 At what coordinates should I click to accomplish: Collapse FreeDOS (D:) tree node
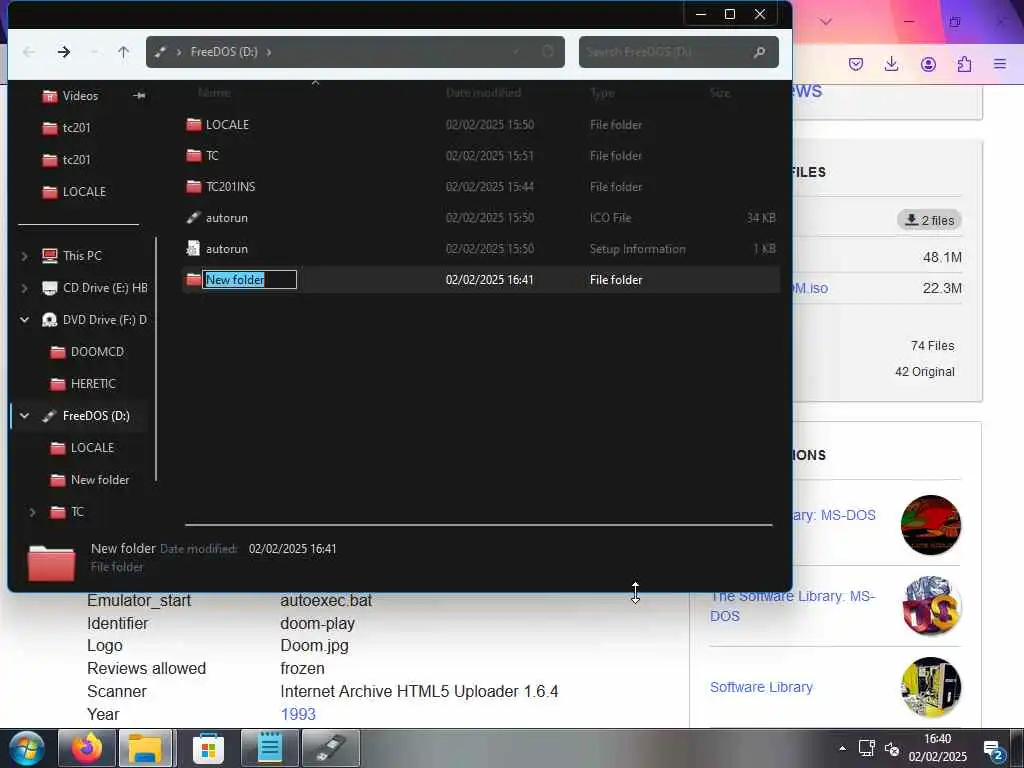tap(25, 416)
